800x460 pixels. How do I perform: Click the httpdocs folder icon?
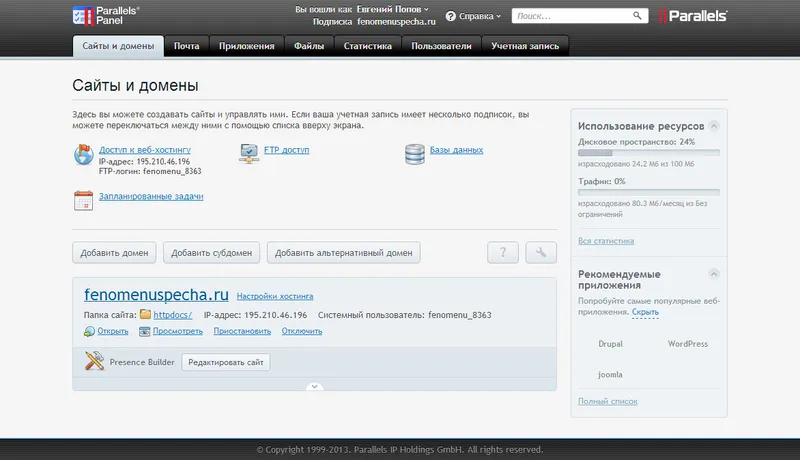tap(145, 314)
